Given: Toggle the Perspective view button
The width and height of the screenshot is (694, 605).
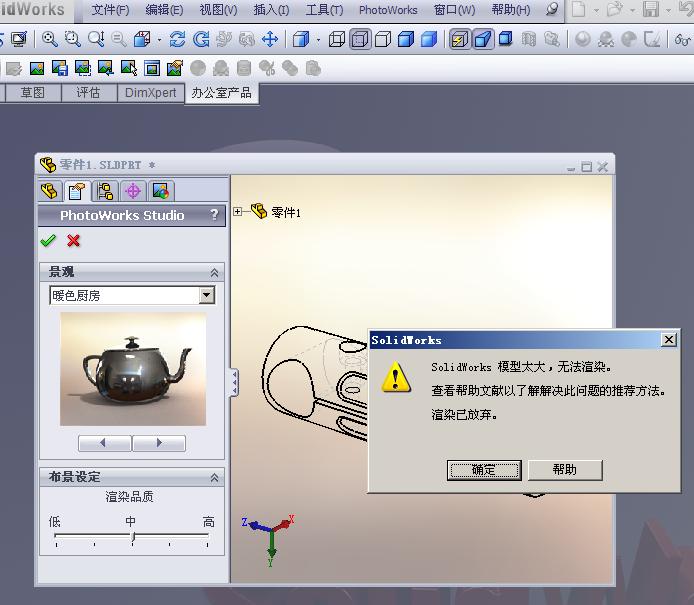Looking at the screenshot, I should tap(482, 39).
